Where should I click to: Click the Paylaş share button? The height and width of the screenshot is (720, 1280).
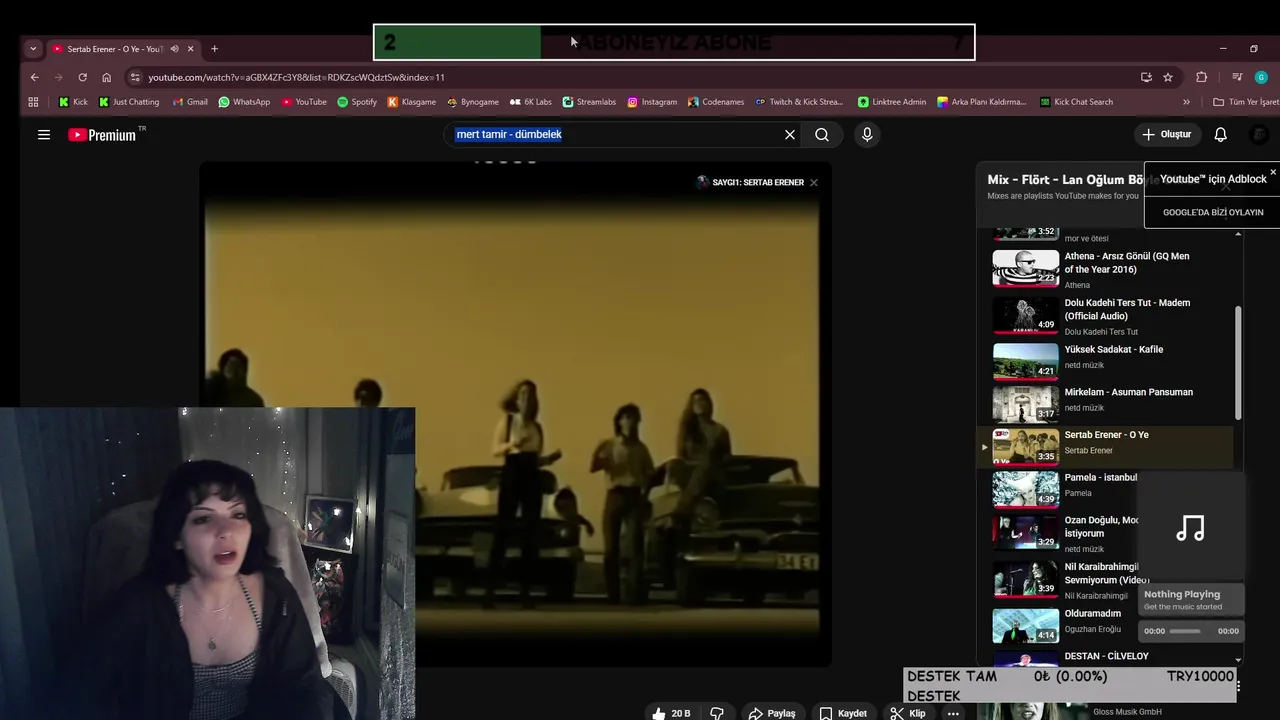click(x=772, y=713)
